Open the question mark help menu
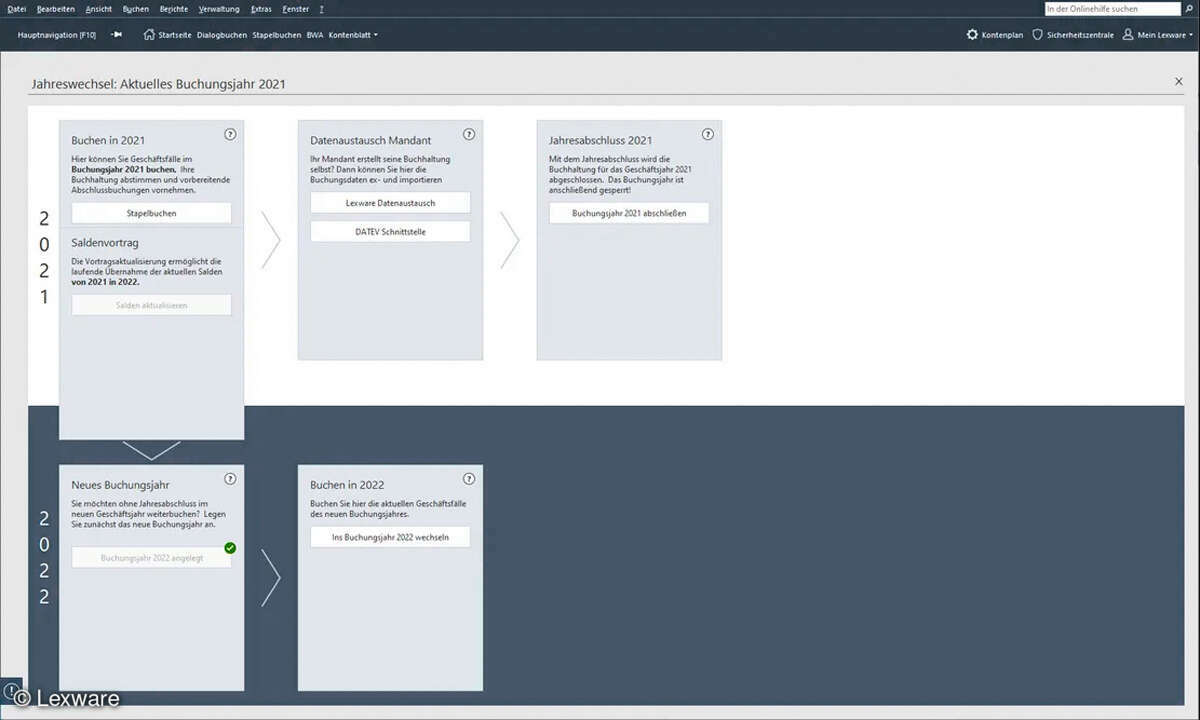 (321, 9)
